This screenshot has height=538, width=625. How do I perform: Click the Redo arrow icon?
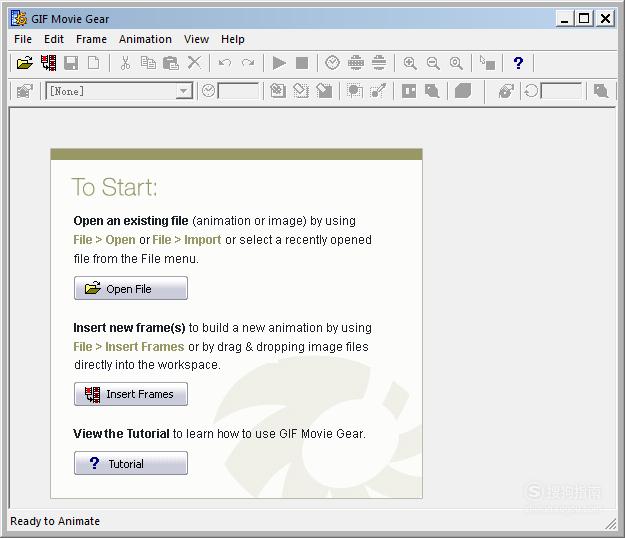click(248, 63)
